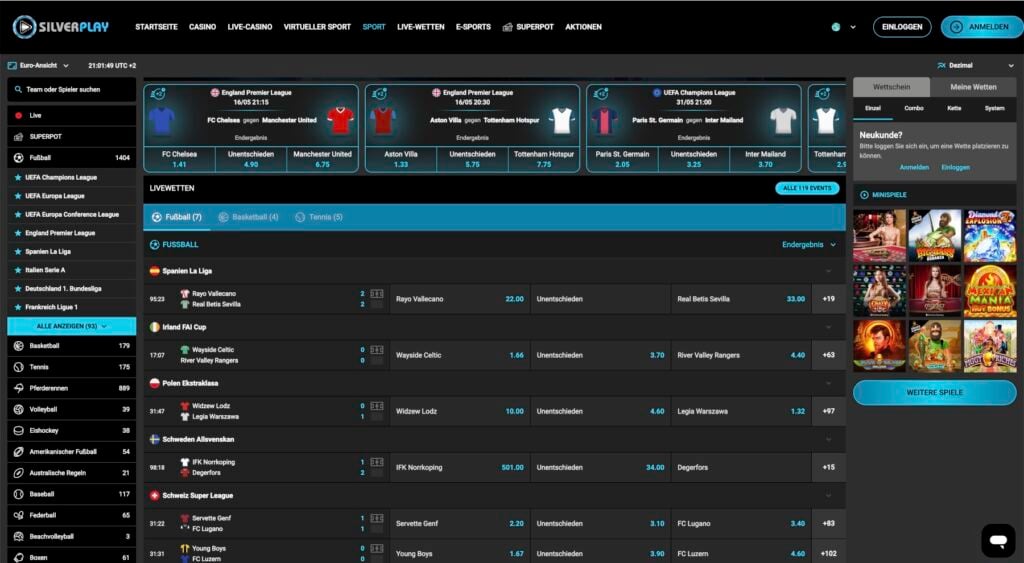Collapse the Polen Ekstraklasa section
1024x563 pixels.
829,383
